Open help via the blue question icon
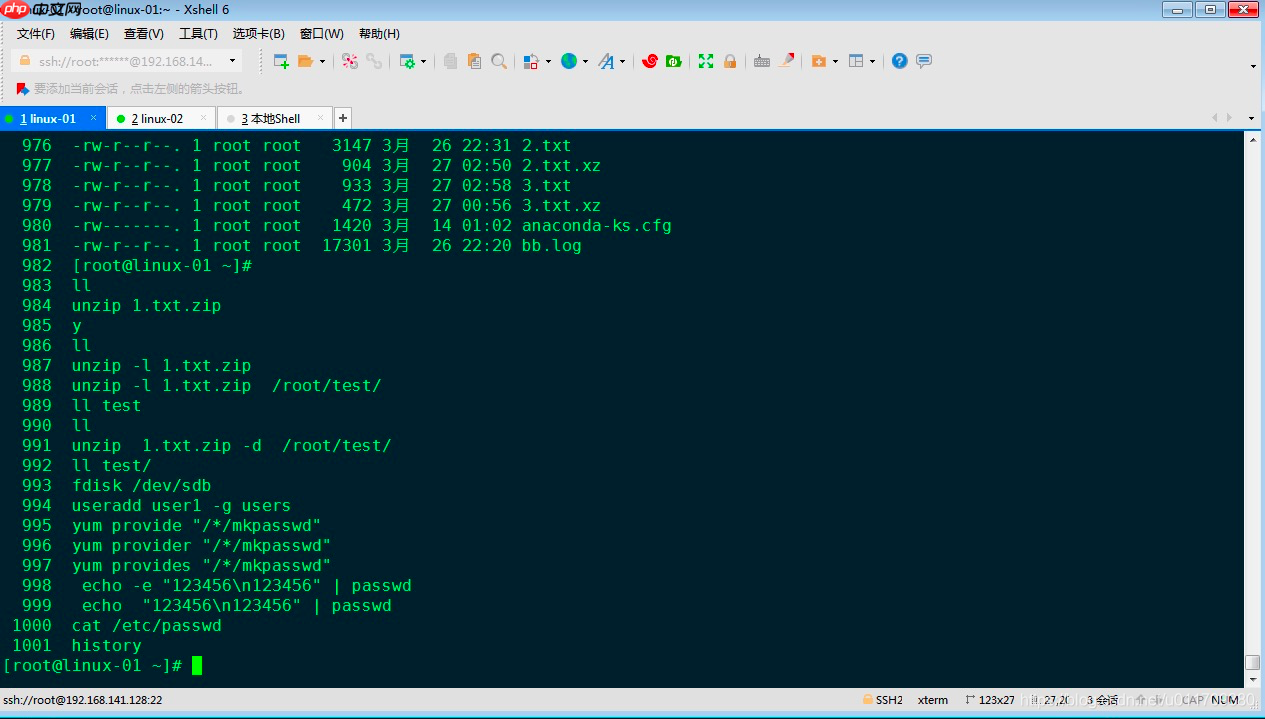 (x=899, y=61)
